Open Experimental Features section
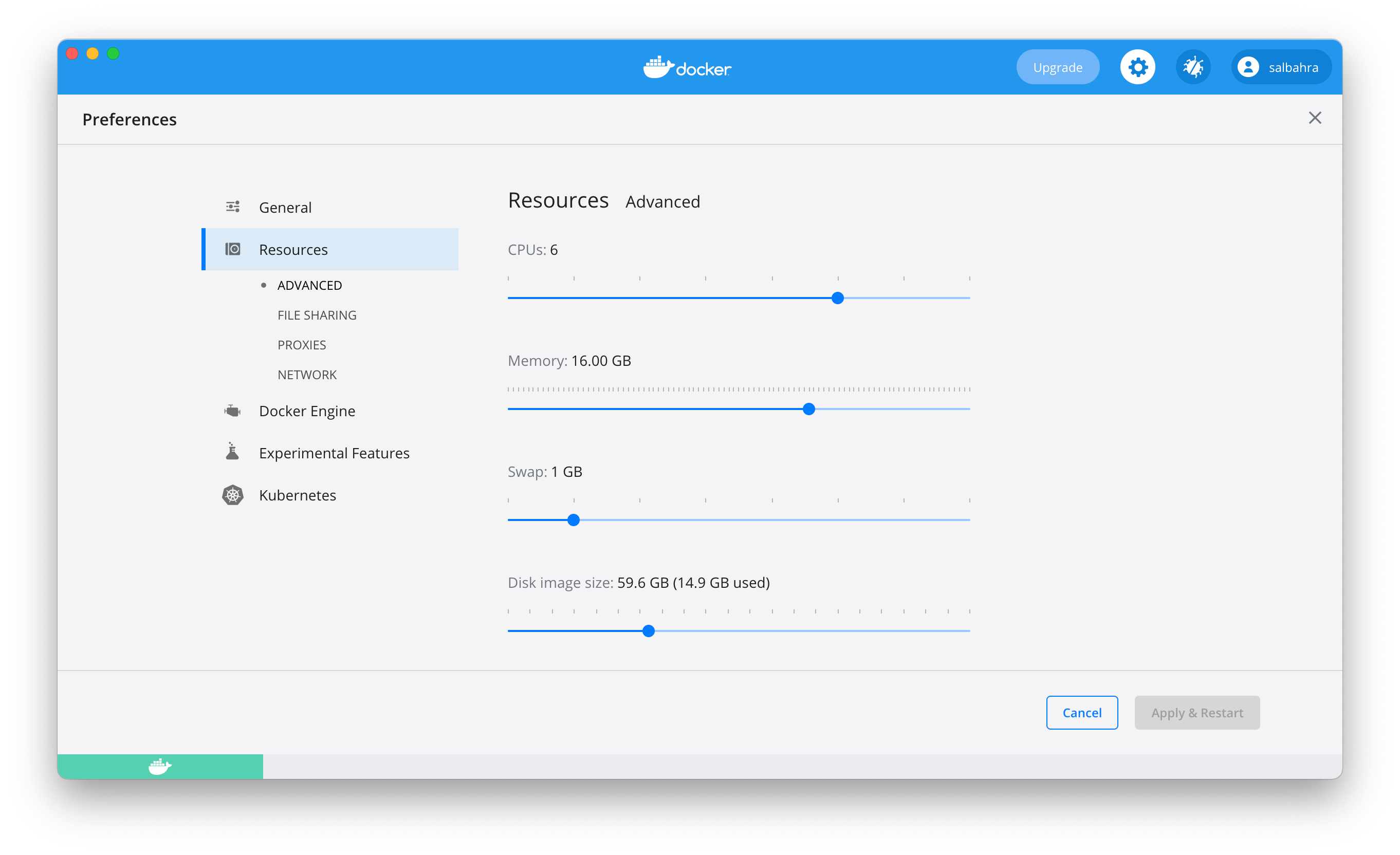1400x855 pixels. [329, 453]
